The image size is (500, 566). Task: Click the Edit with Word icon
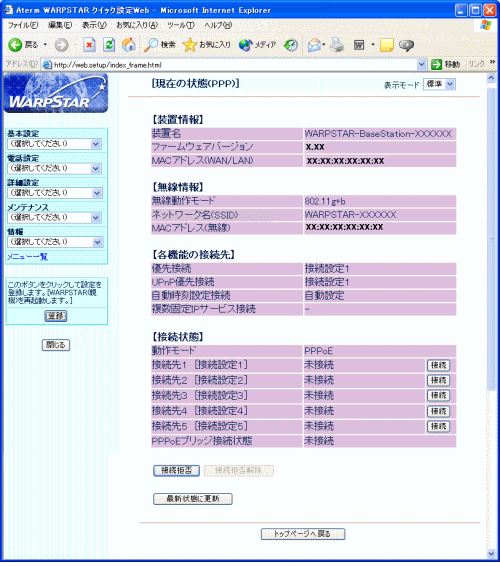pos(359,45)
